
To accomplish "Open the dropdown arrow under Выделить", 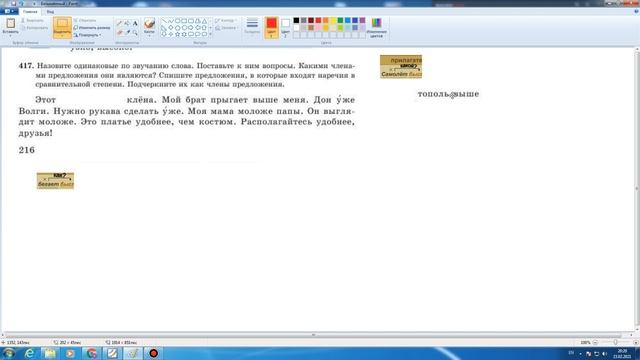I will (x=62, y=36).
